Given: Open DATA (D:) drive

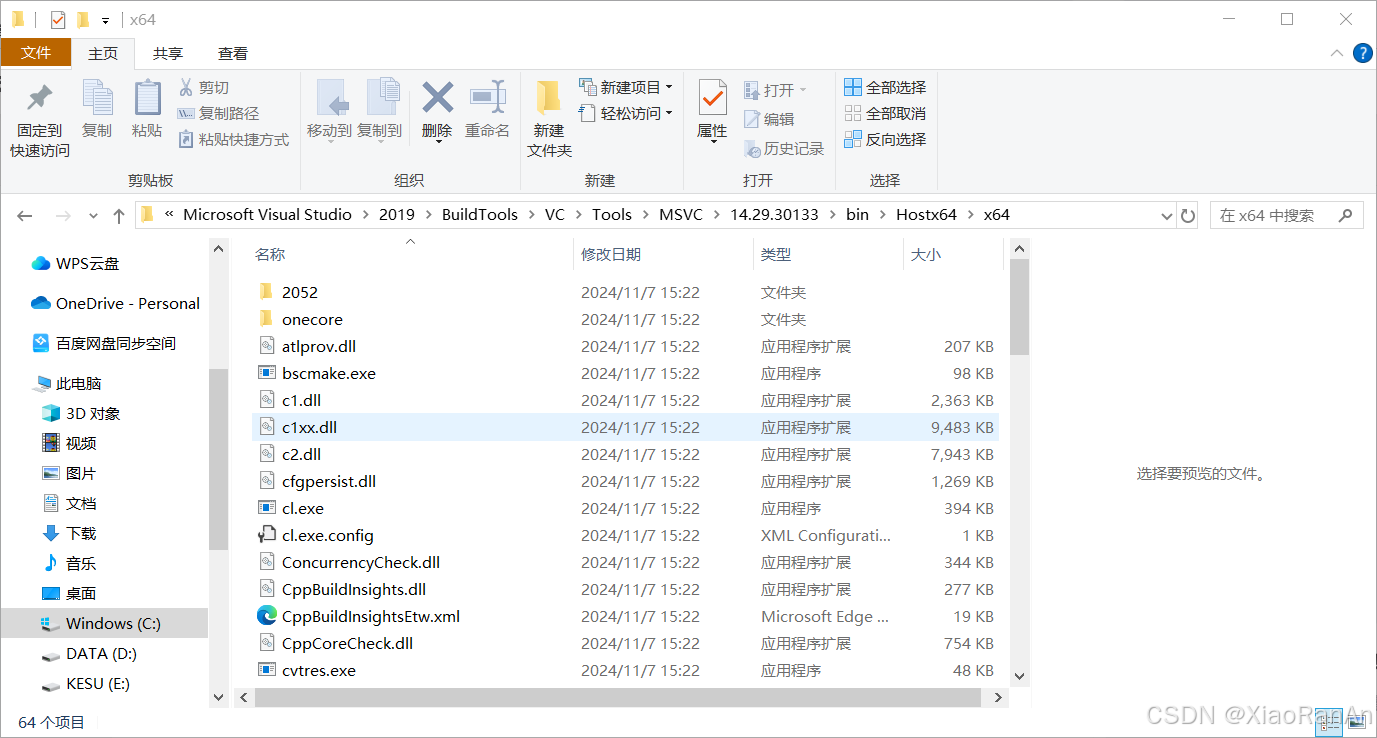Looking at the screenshot, I should (88, 653).
